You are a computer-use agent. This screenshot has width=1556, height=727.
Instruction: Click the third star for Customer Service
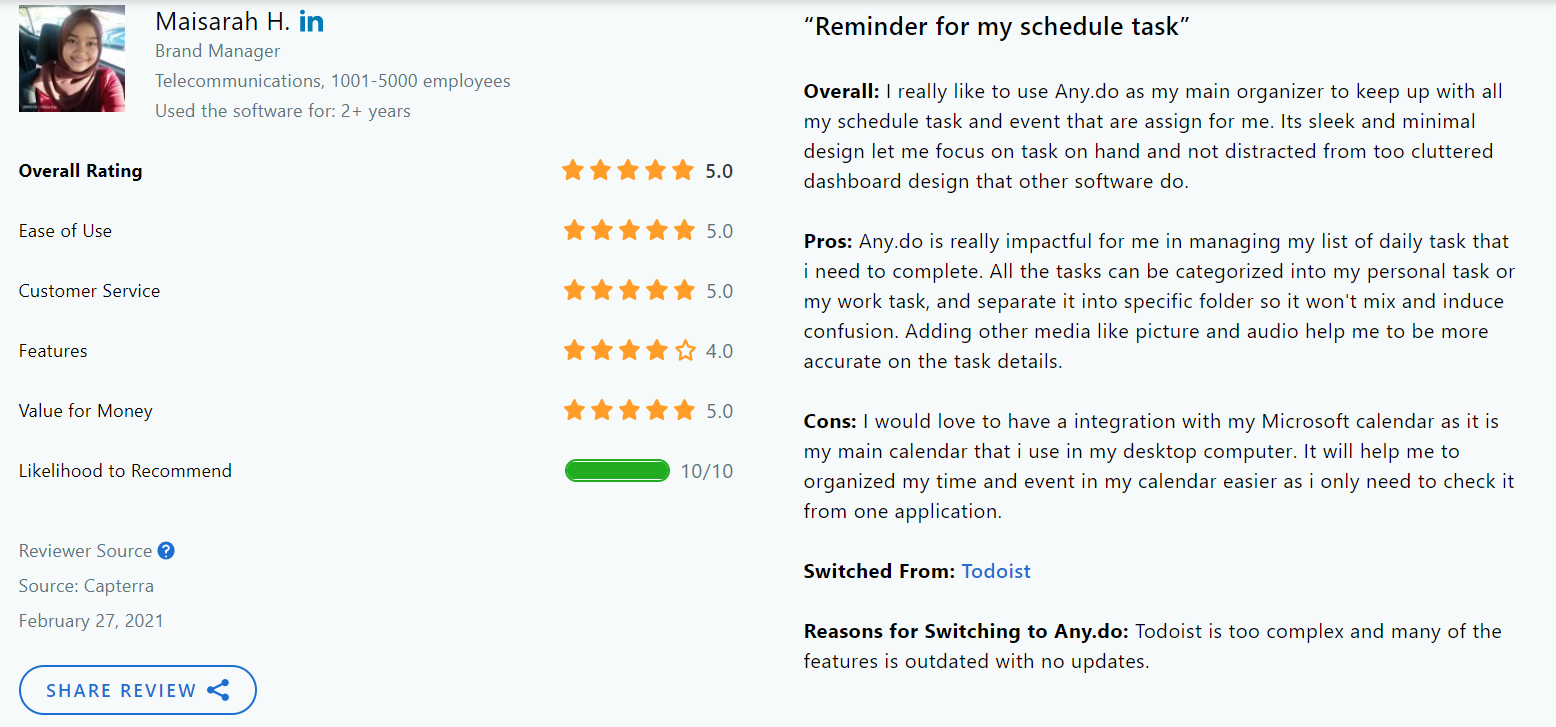(x=631, y=290)
